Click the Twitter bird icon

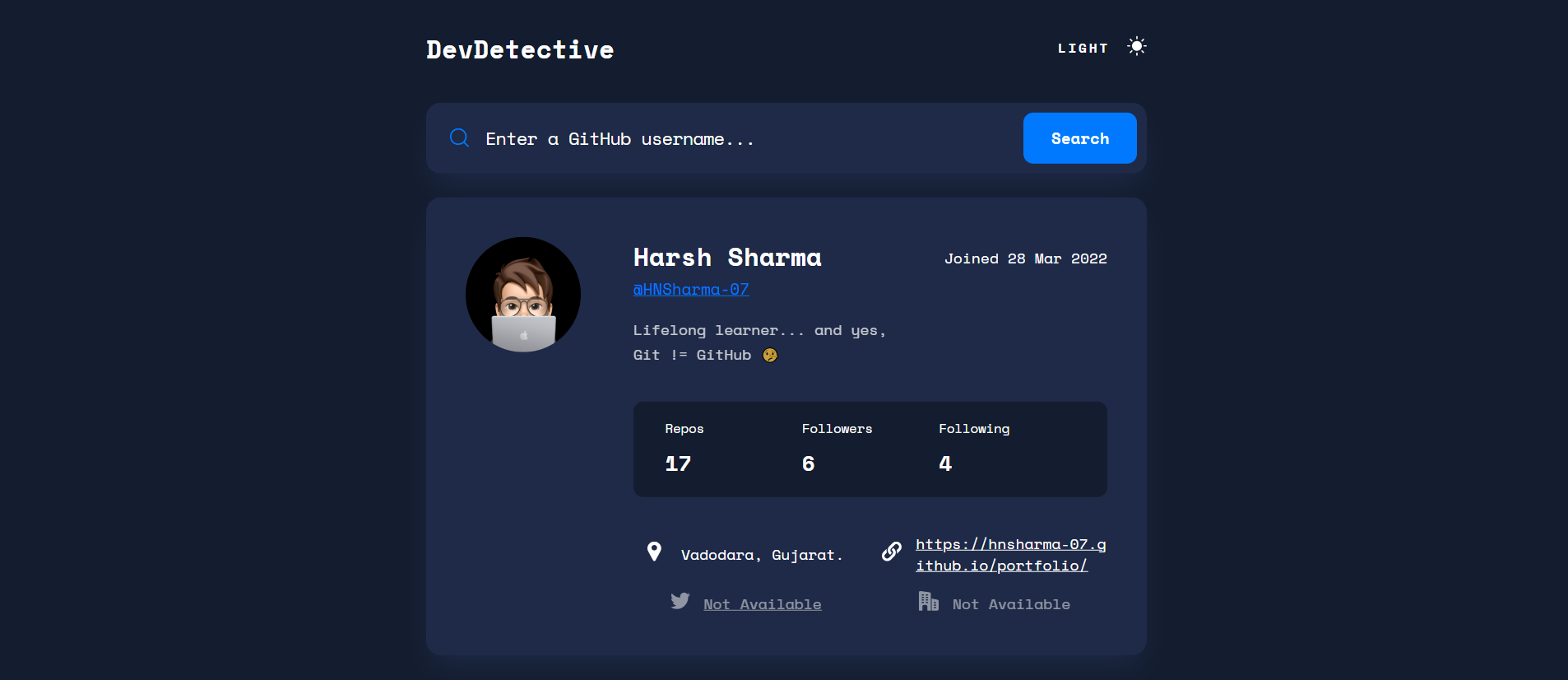click(680, 602)
